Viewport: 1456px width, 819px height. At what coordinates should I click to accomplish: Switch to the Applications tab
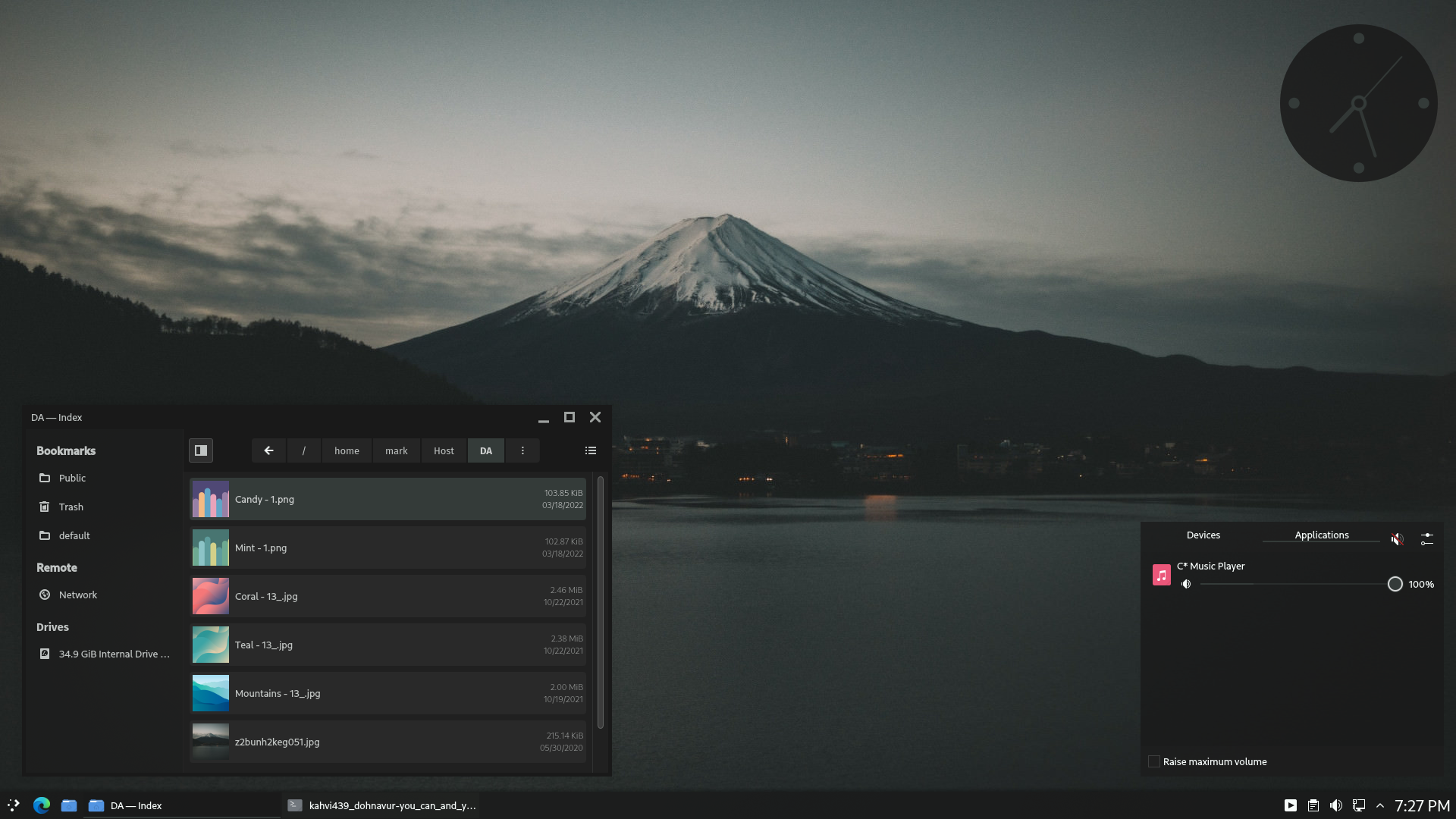[x=1322, y=535]
